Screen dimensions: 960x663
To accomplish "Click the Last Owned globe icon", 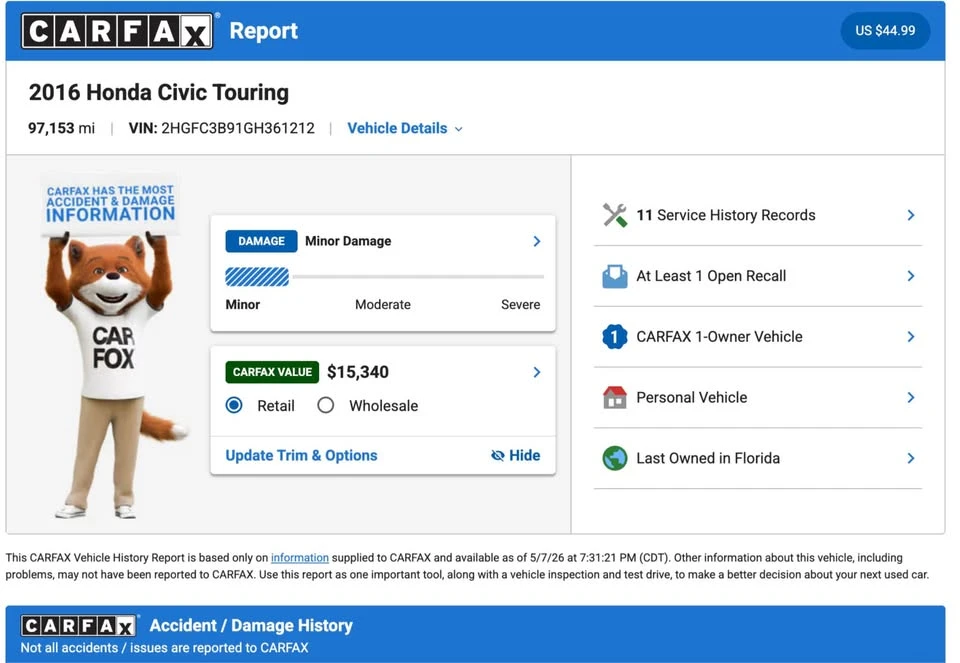I will (615, 458).
